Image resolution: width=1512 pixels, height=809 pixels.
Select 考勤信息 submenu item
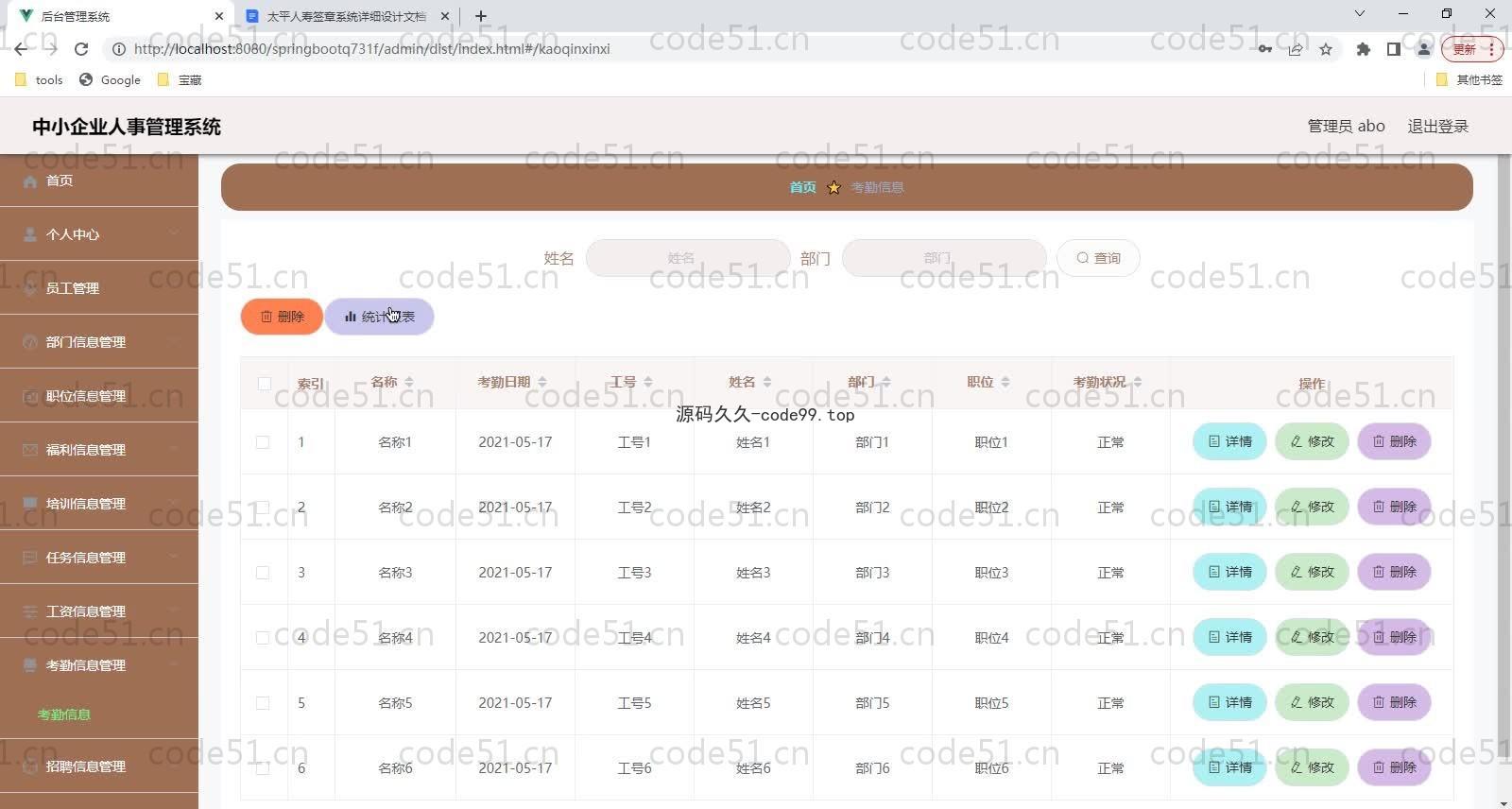pos(64,714)
